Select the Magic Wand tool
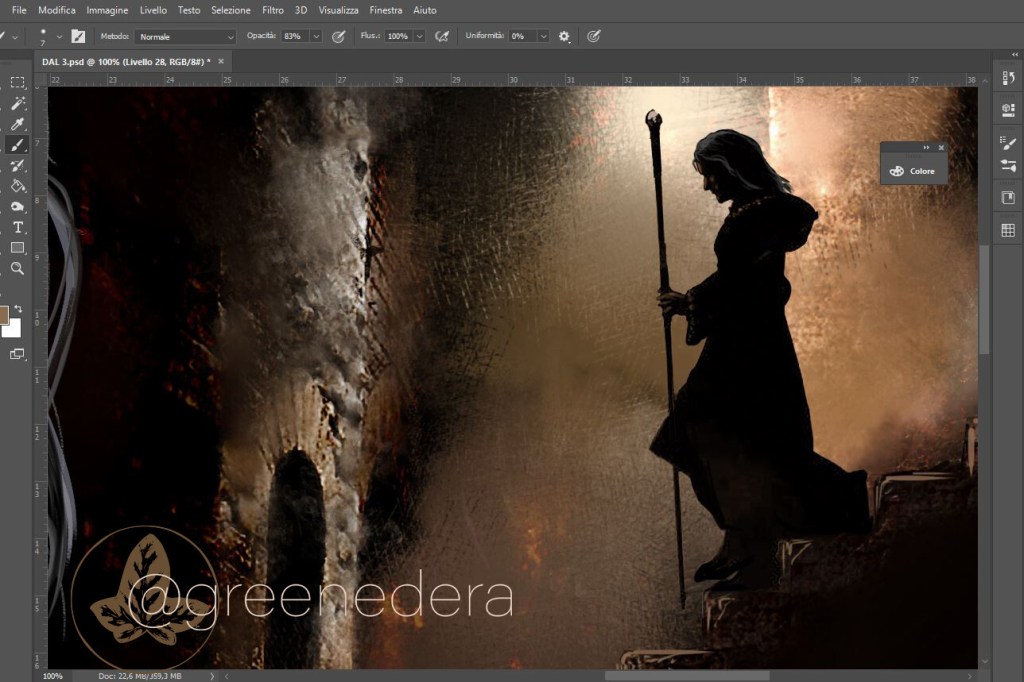1024x682 pixels. pyautogui.click(x=17, y=104)
